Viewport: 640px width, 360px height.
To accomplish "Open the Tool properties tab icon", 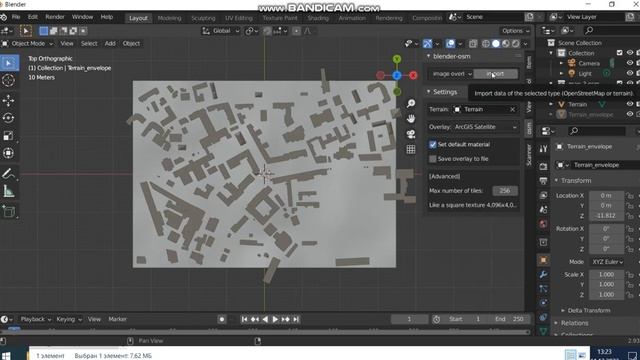I will point(543,149).
